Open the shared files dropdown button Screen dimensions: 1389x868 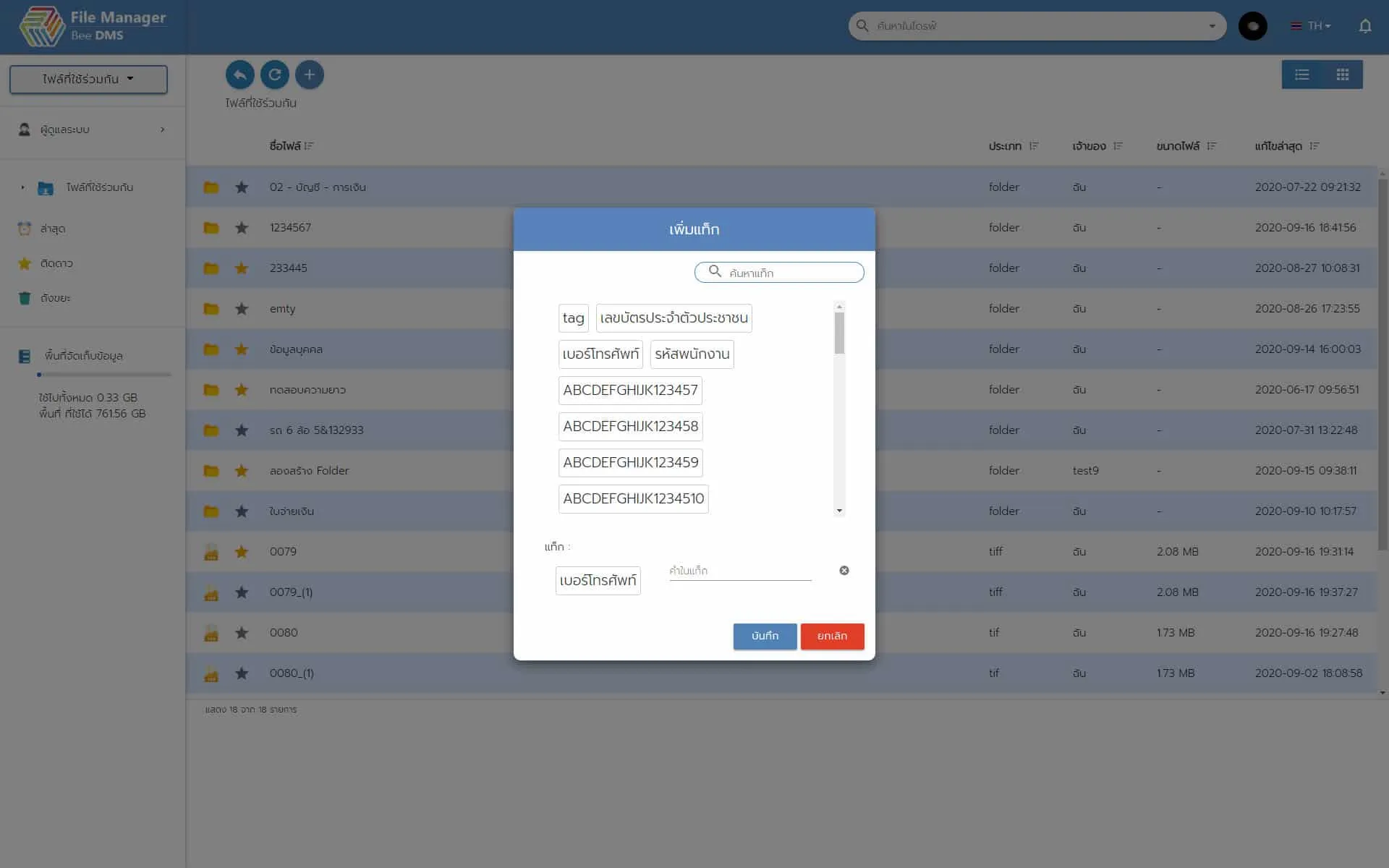[x=88, y=79]
